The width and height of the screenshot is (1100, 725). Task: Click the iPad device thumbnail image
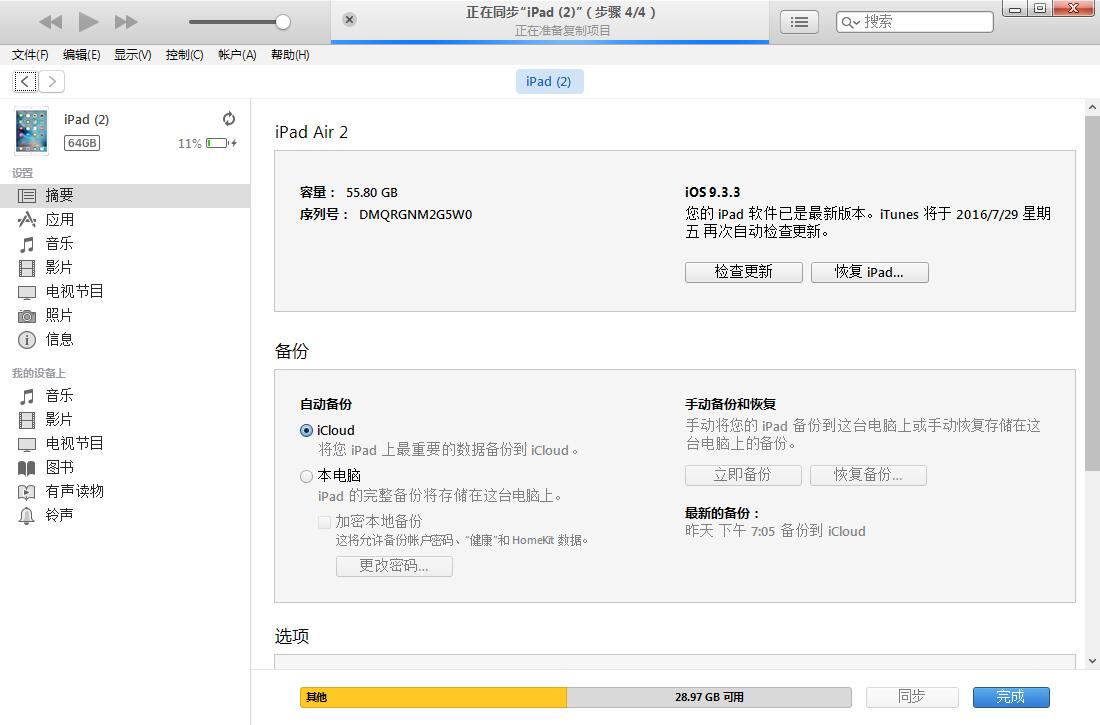[32, 131]
